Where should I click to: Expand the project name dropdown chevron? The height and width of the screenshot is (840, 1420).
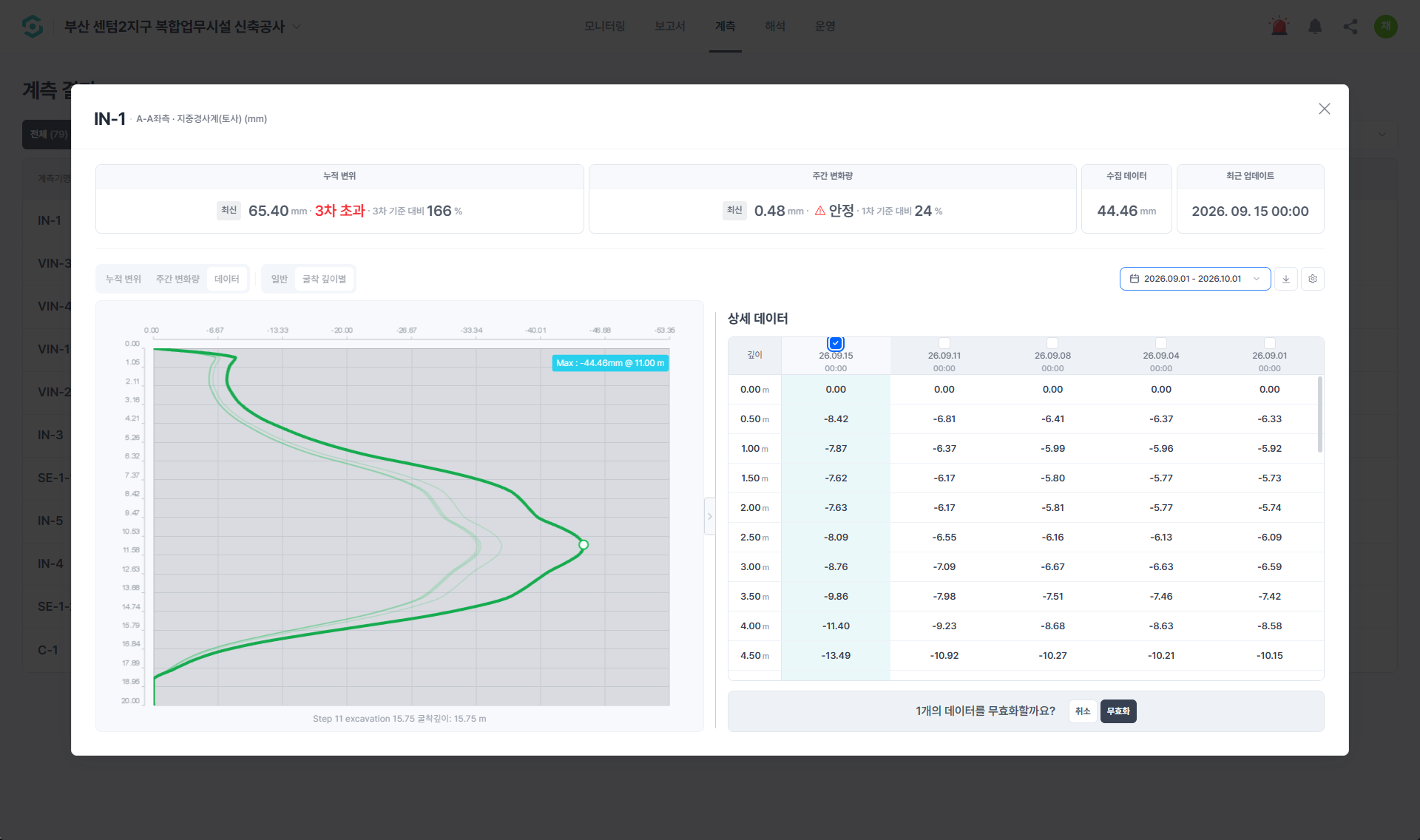tap(297, 27)
